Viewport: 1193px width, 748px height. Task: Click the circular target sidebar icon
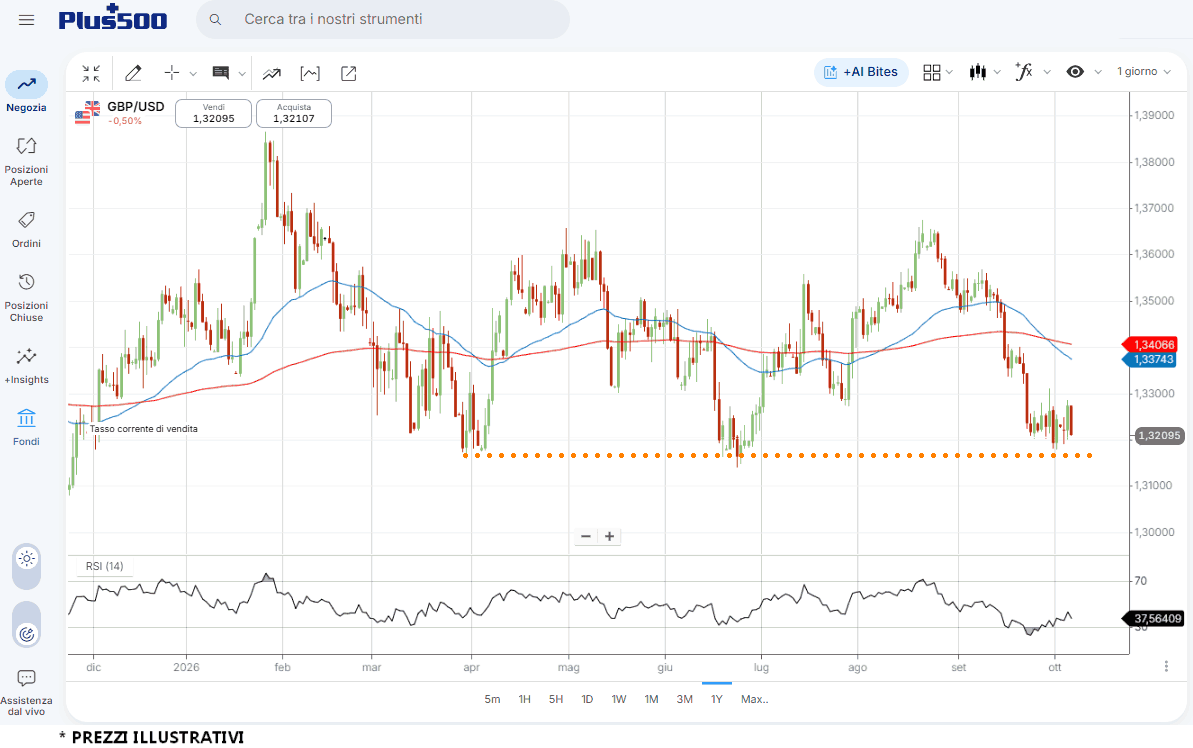click(27, 634)
